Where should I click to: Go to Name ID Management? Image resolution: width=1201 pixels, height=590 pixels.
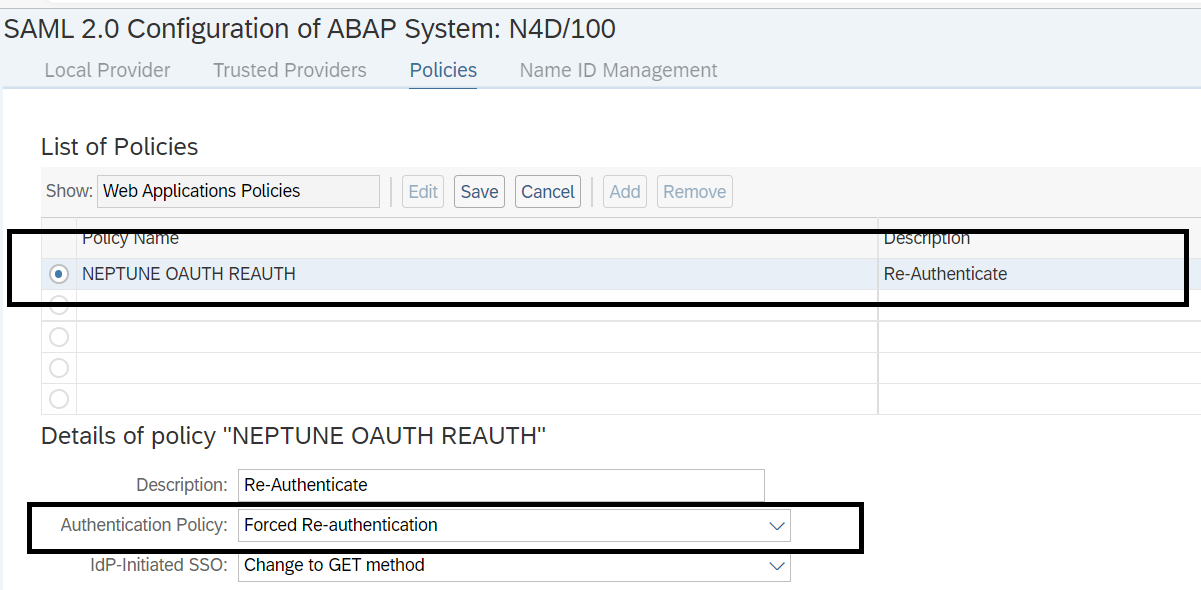617,70
